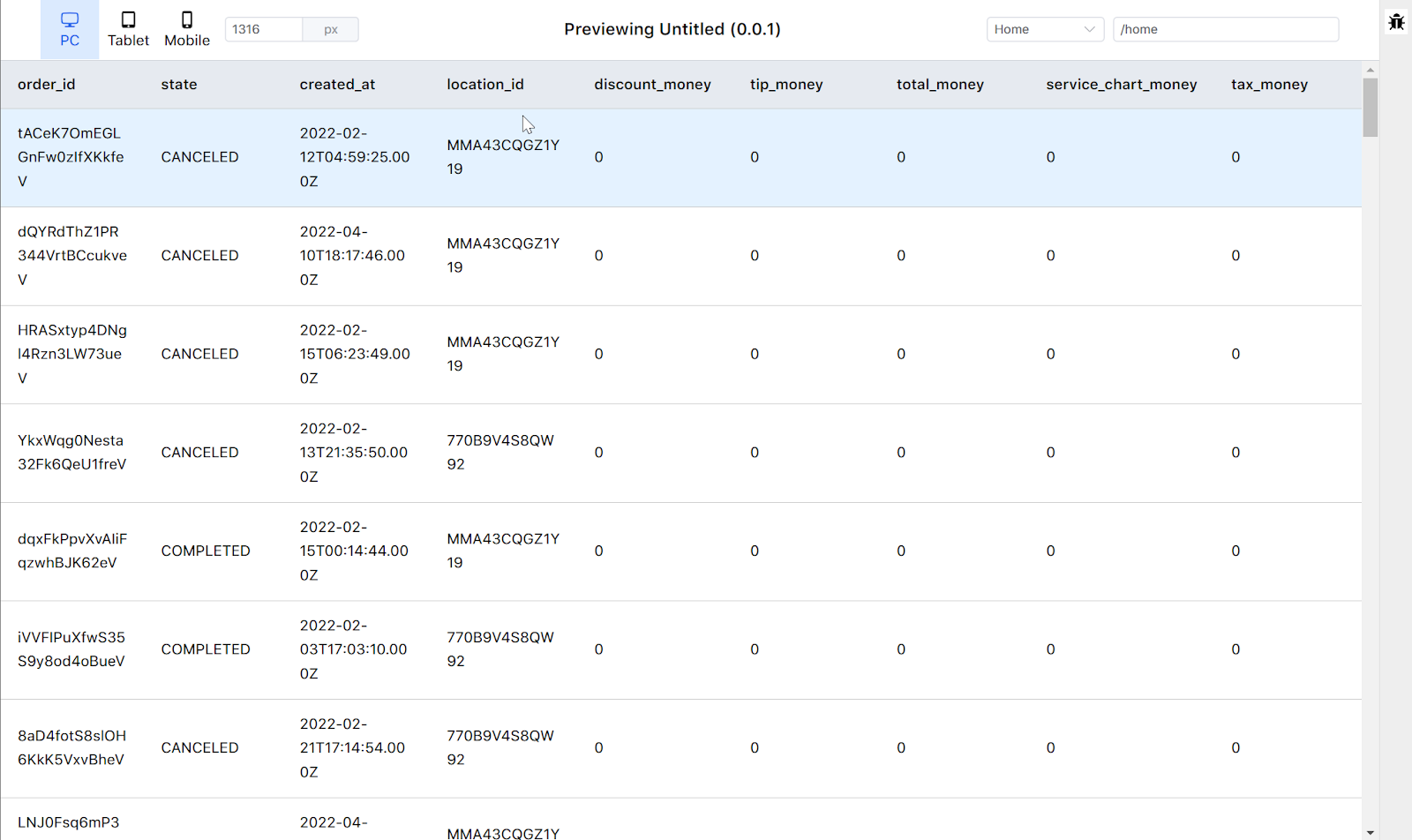Select order 8aD4fotS8slOH6KkK5VxvBheV cell

pyautogui.click(x=71, y=747)
